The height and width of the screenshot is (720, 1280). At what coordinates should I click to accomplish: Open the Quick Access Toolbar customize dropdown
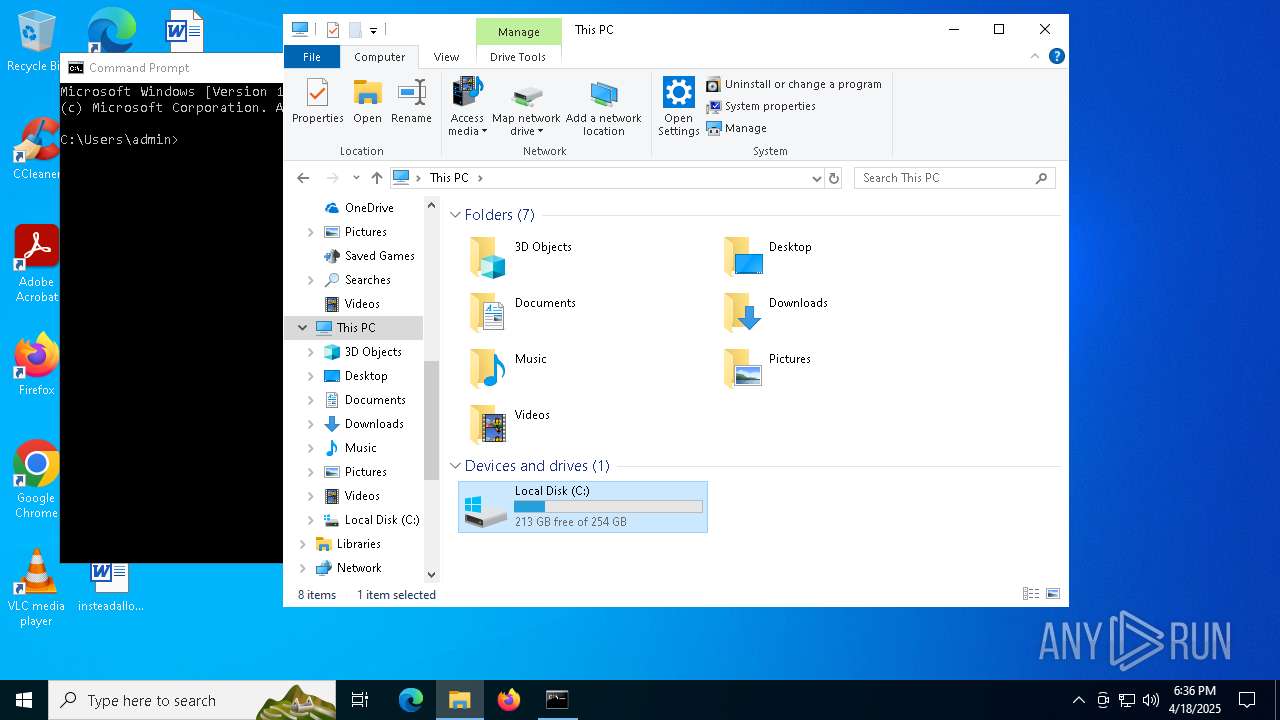point(373,31)
